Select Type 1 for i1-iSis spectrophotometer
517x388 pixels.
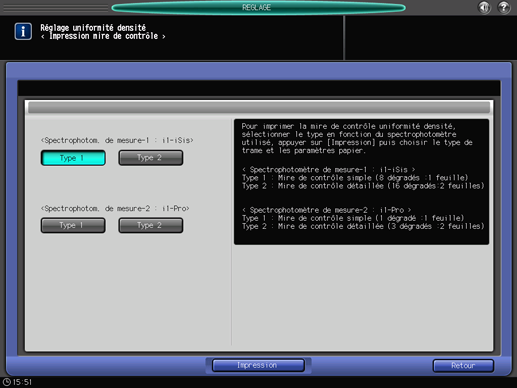coord(73,158)
